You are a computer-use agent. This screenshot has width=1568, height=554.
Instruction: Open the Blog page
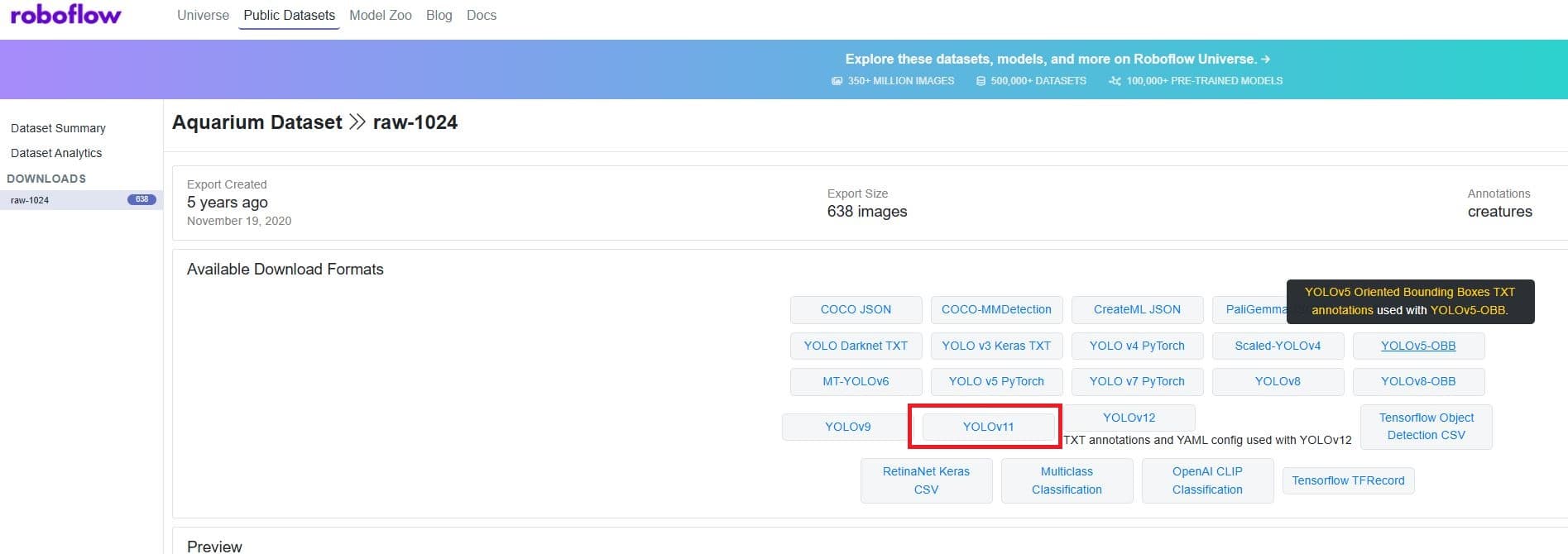tap(439, 15)
